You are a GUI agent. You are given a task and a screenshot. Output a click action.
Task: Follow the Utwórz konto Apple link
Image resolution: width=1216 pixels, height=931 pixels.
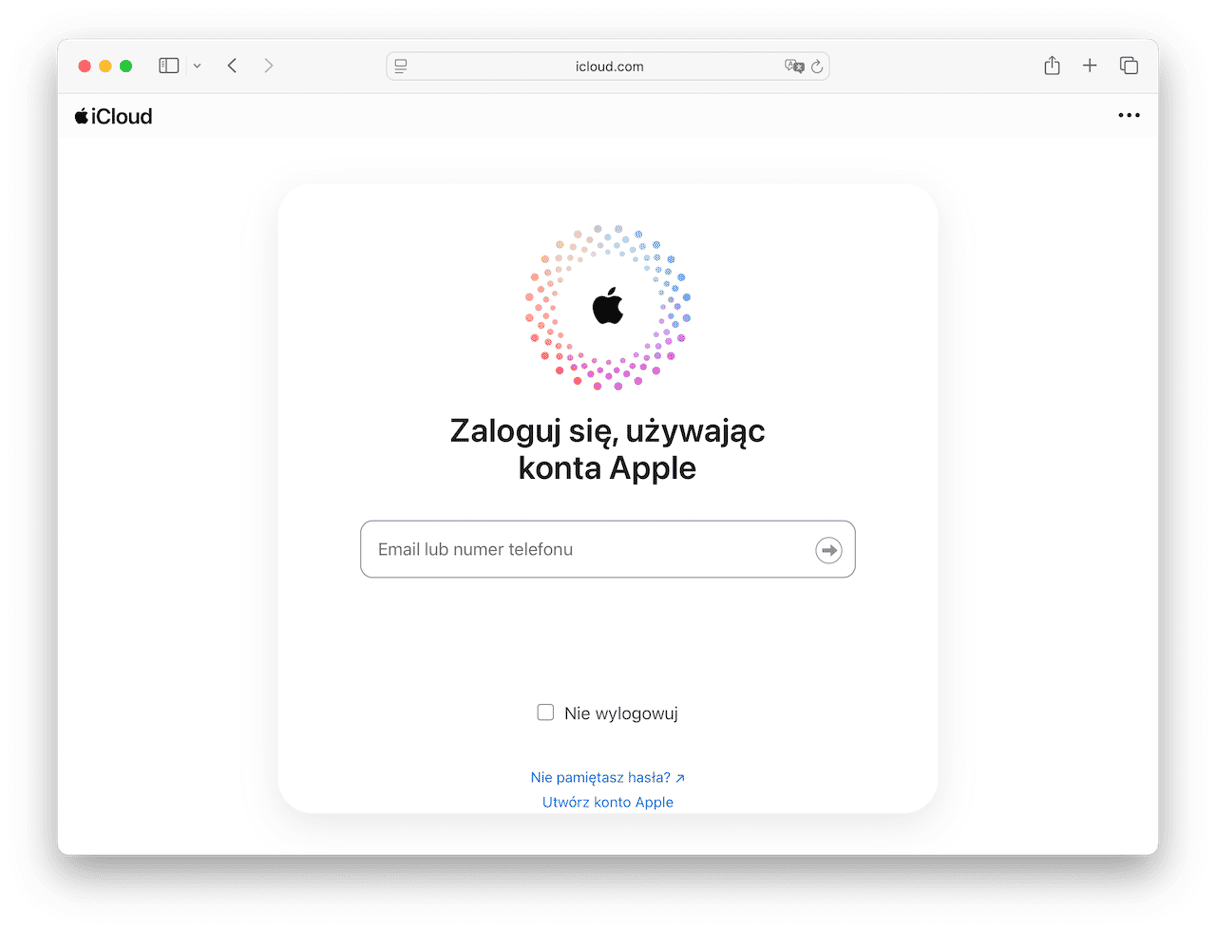point(608,802)
